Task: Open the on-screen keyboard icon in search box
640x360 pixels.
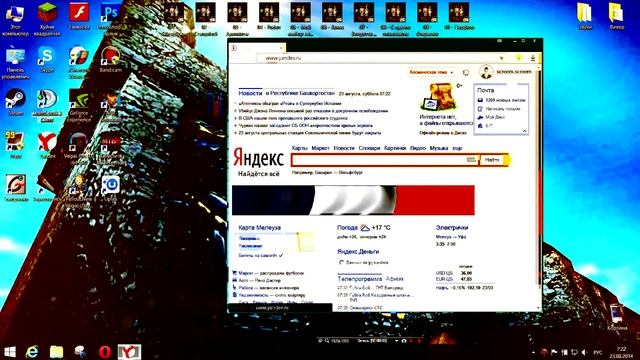Action: [x=471, y=160]
